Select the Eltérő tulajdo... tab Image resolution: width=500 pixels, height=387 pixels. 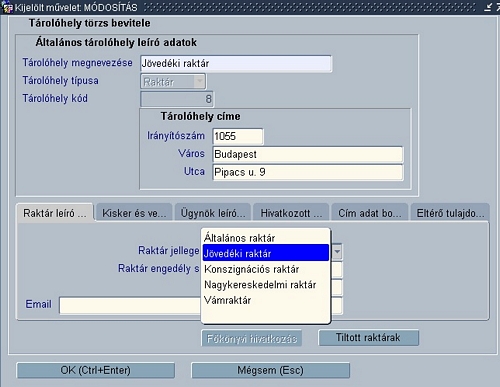pos(450,213)
